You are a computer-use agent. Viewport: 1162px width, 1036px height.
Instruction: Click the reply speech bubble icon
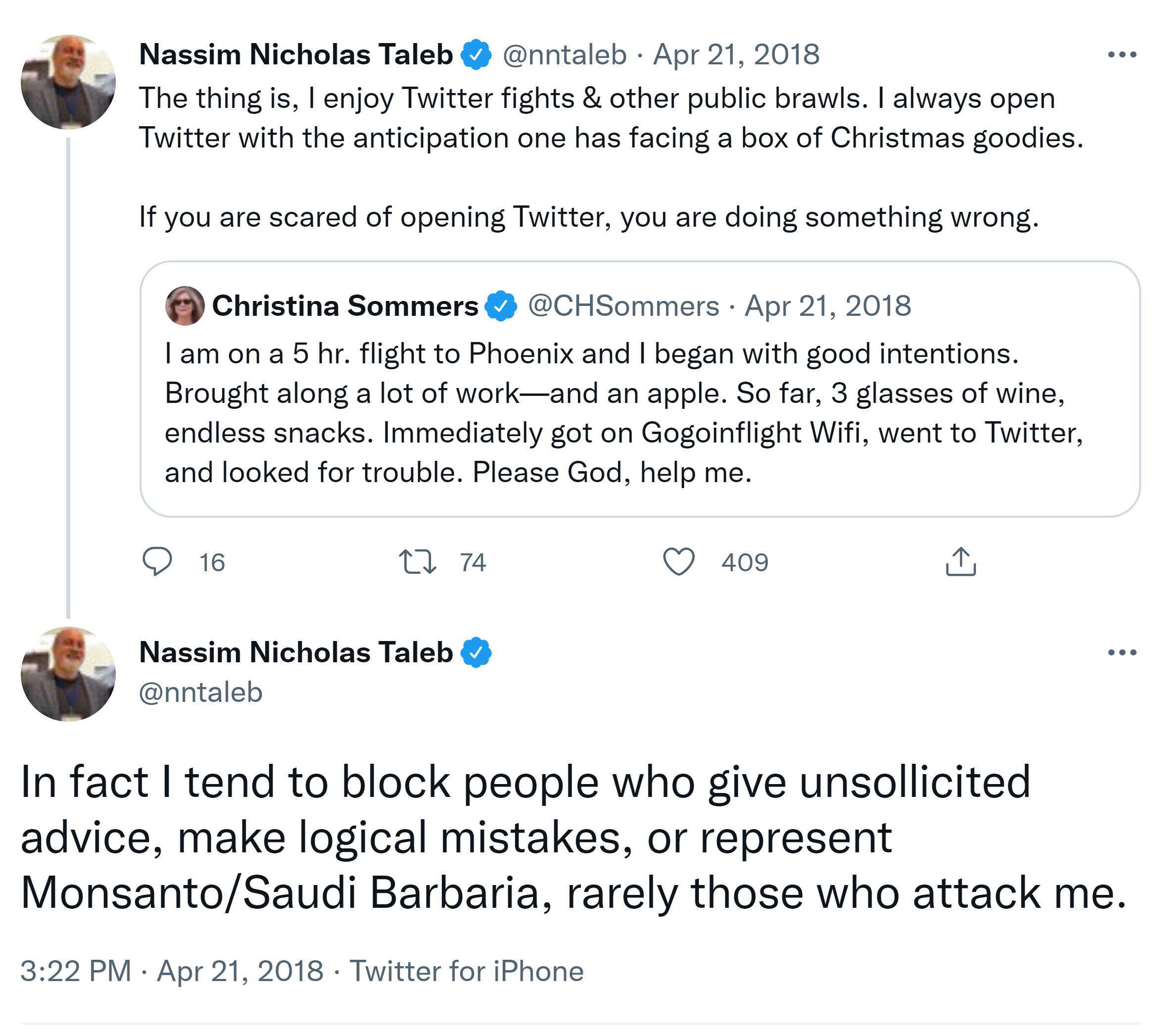click(x=156, y=561)
